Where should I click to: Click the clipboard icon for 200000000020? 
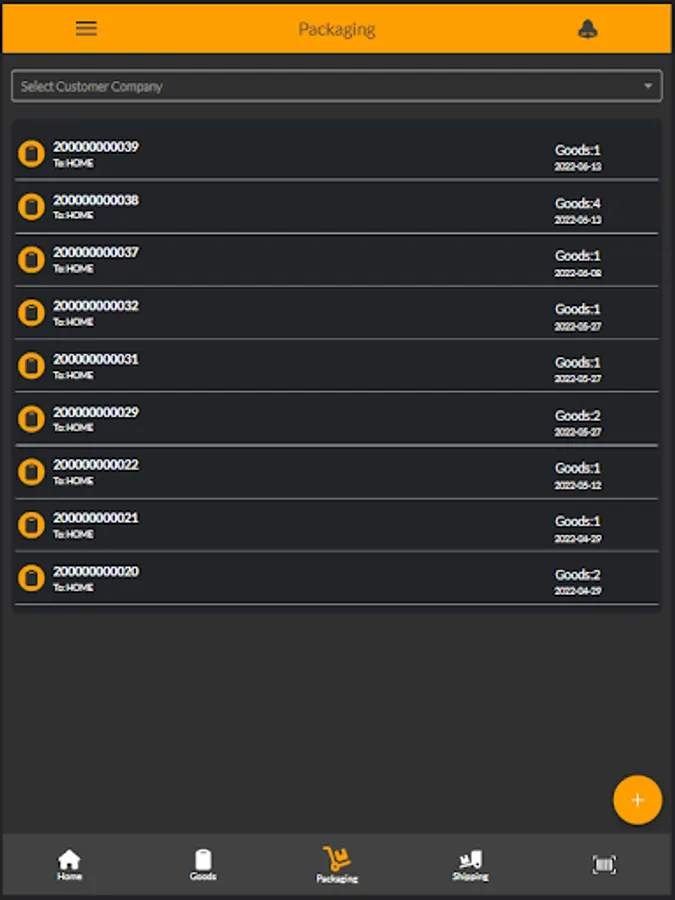[x=32, y=578]
